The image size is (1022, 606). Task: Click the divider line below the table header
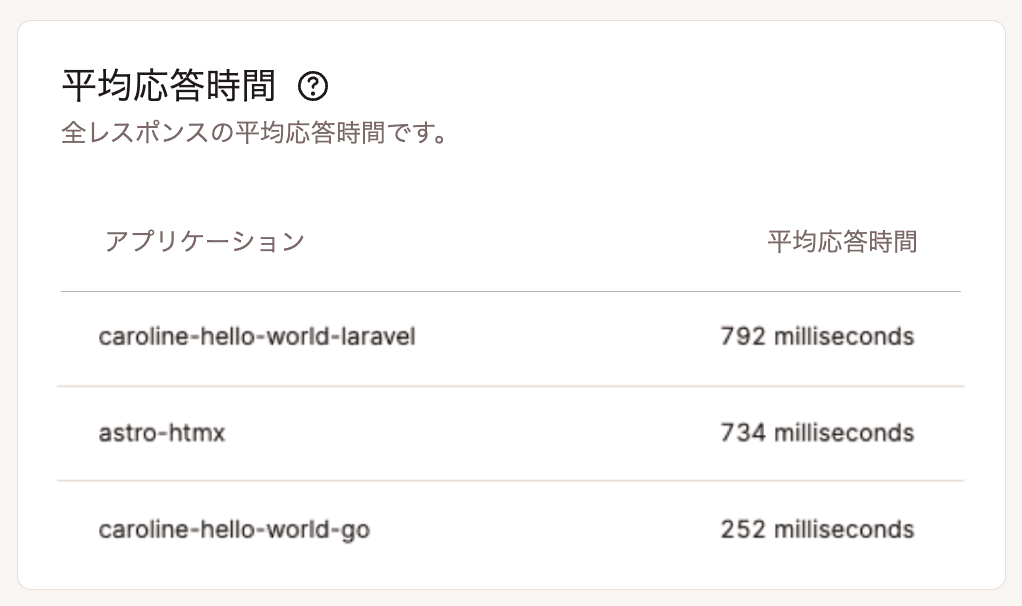[511, 291]
